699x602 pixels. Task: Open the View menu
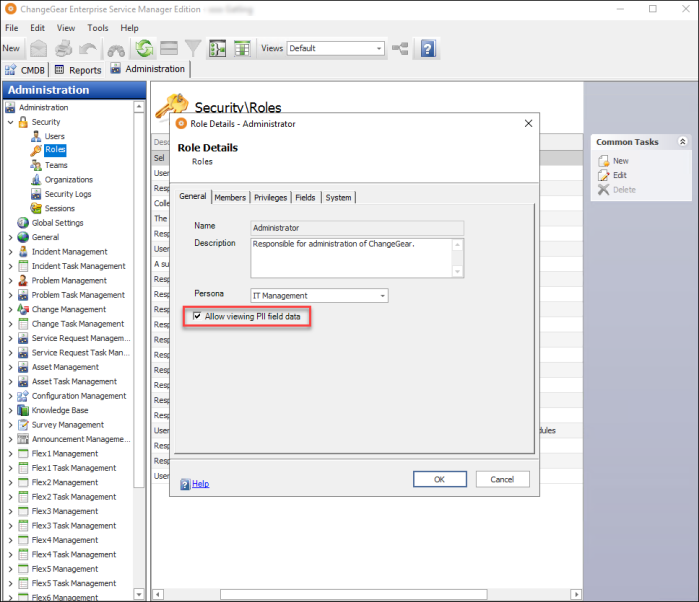pyautogui.click(x=66, y=28)
